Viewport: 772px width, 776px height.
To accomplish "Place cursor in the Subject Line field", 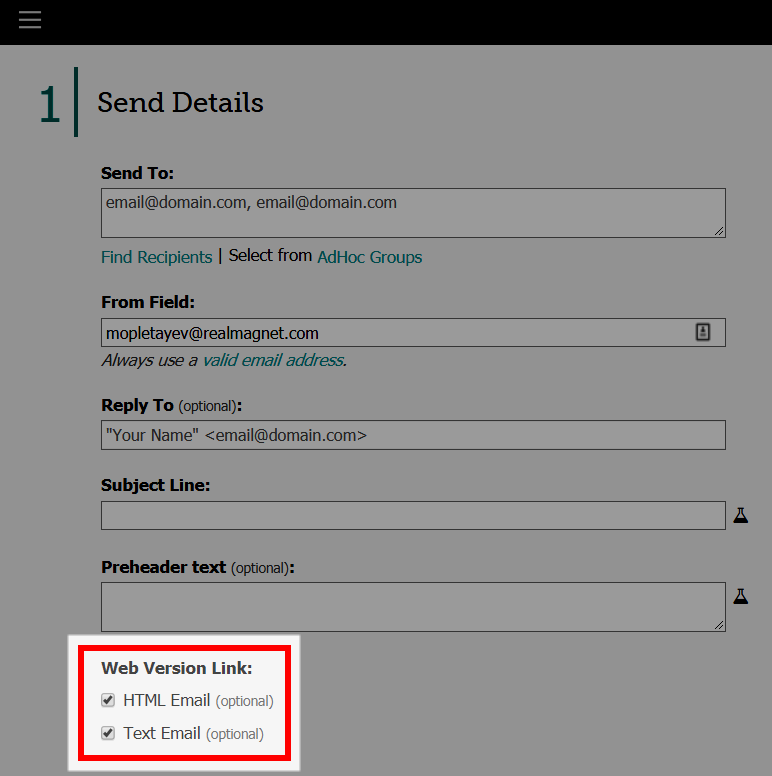I will [413, 515].
